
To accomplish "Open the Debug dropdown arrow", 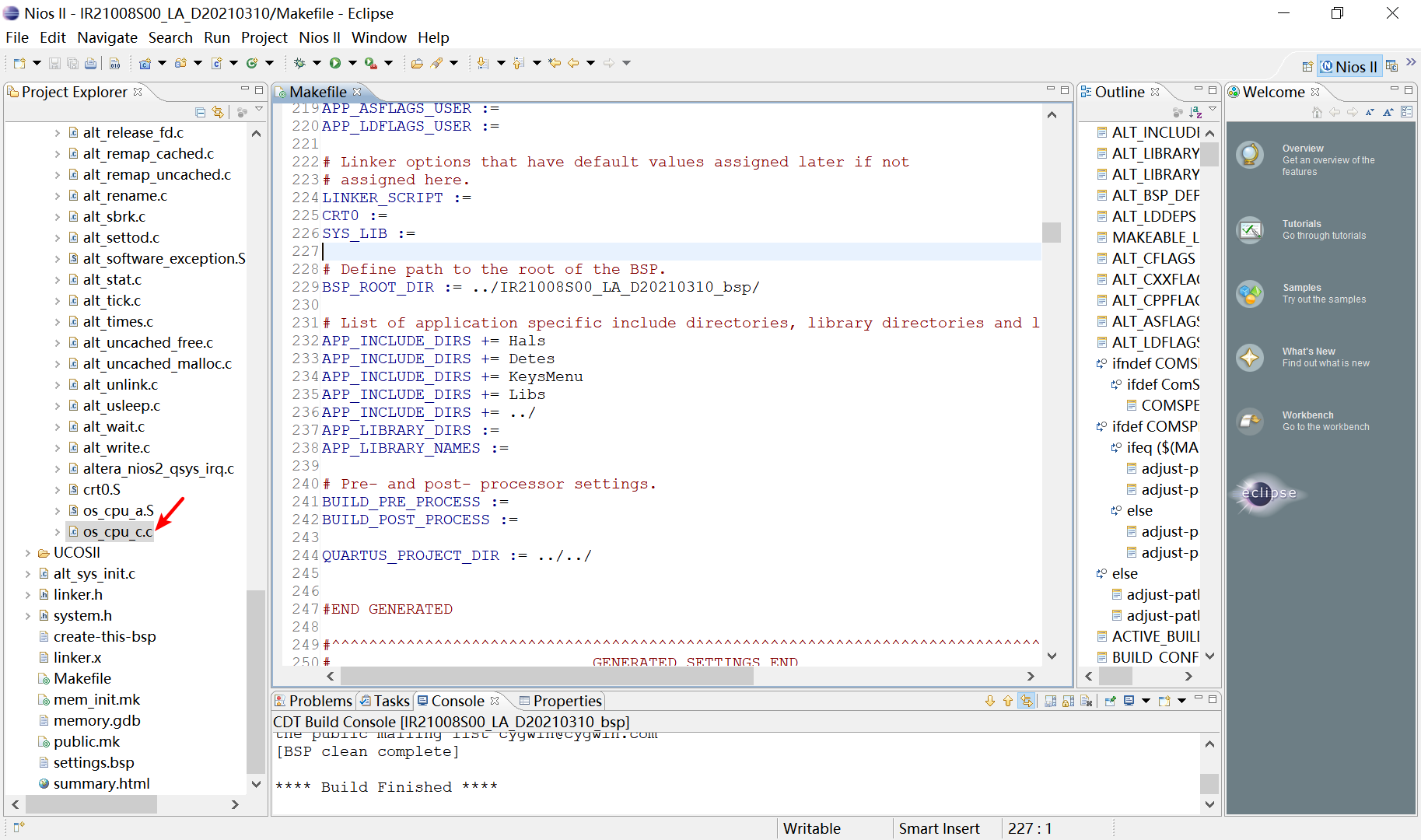I will [x=317, y=63].
